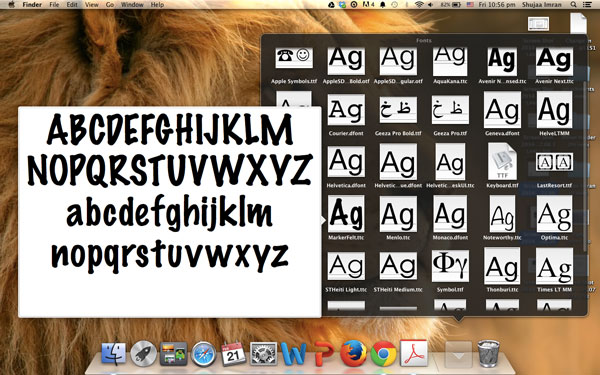Open Helvetica.dfont font icon

click(x=346, y=161)
